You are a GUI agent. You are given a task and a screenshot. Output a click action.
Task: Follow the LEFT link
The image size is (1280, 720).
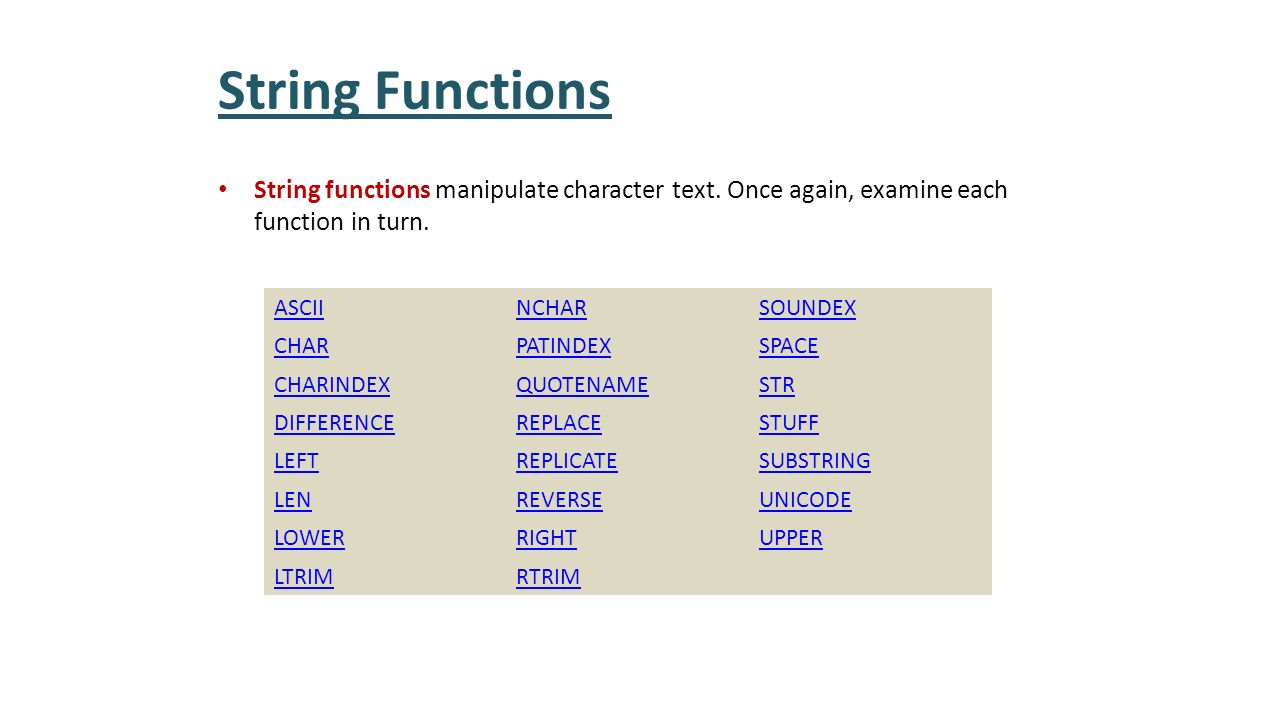click(x=296, y=461)
